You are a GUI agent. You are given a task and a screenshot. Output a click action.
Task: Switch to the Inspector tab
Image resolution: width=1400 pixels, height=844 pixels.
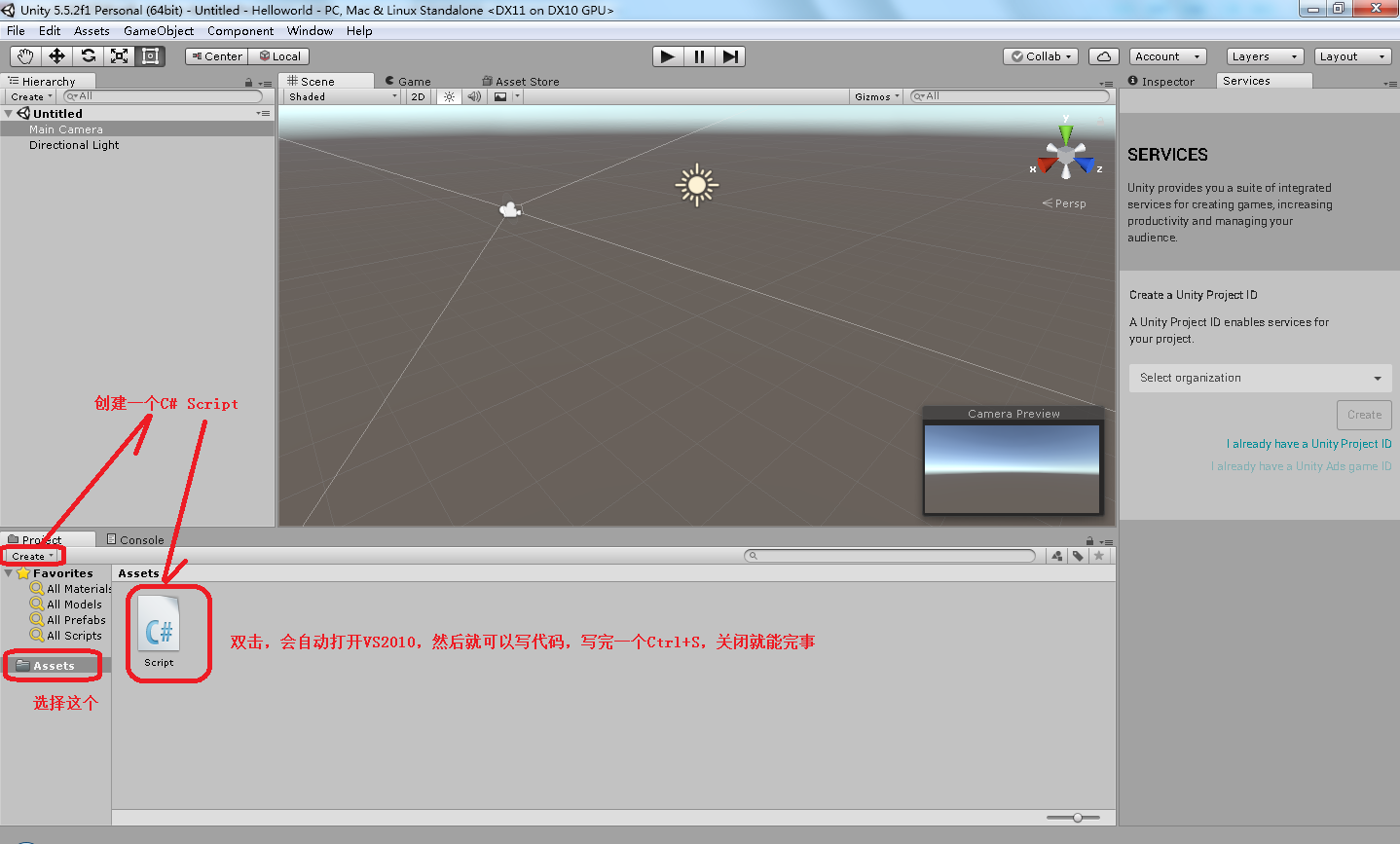[x=1161, y=82]
